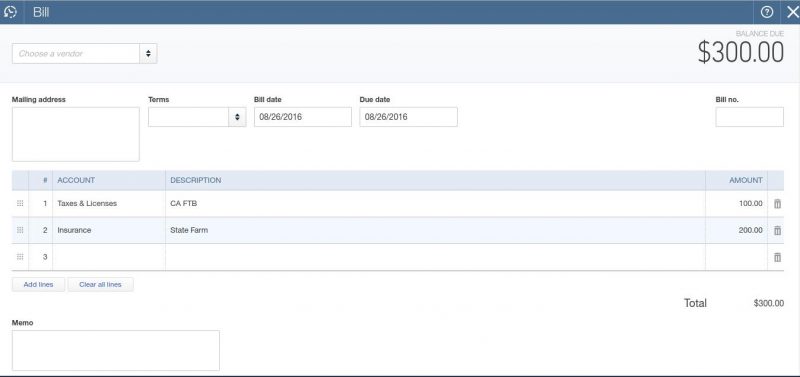Image resolution: width=800 pixels, height=377 pixels.
Task: Edit the State Farm description cell
Action: coord(435,231)
